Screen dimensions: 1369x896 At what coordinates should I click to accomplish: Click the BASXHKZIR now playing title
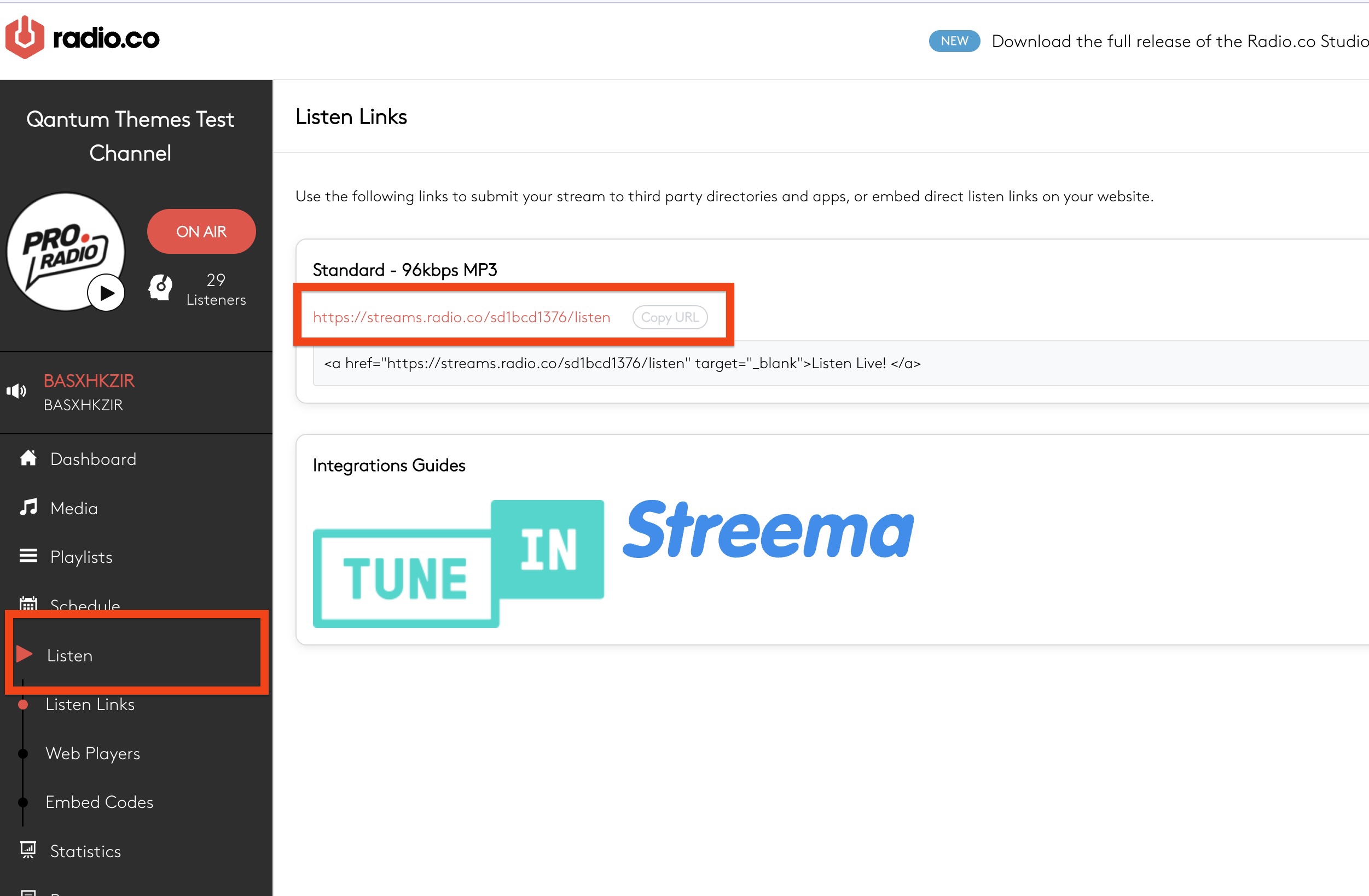pos(89,380)
